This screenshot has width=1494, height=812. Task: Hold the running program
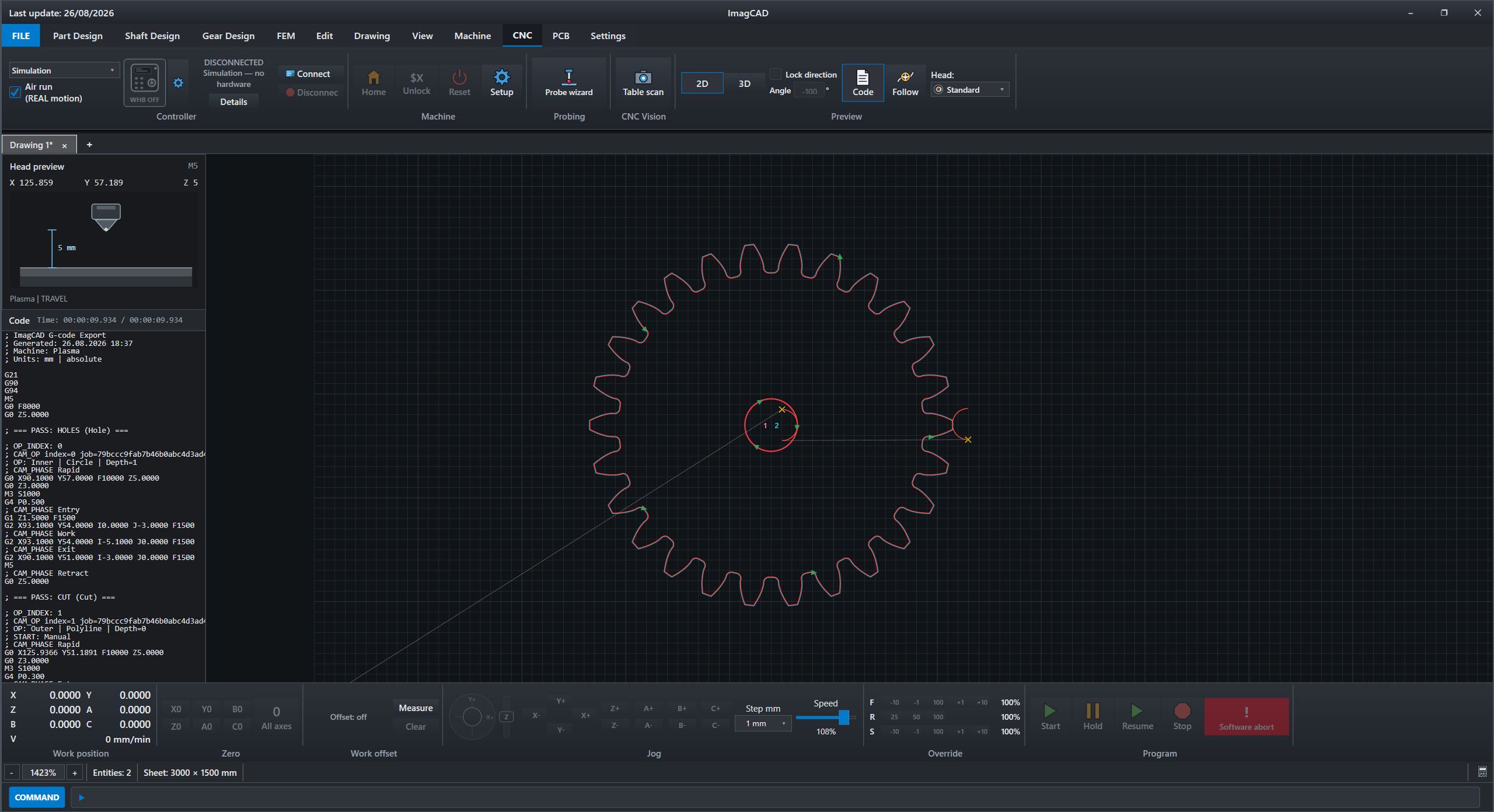click(1092, 717)
